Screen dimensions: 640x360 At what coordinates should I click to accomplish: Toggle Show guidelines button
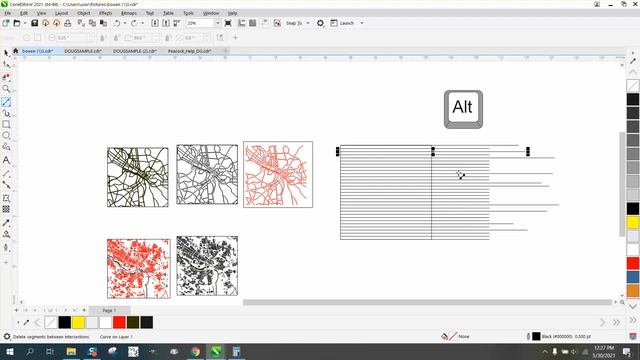(x=264, y=23)
